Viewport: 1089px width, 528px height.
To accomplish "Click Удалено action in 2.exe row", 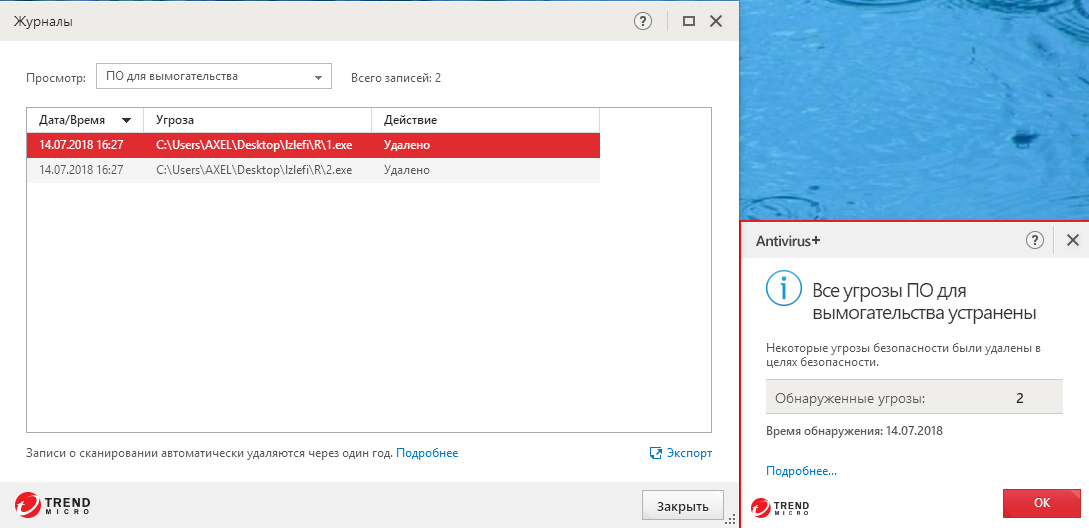I will tap(406, 170).
